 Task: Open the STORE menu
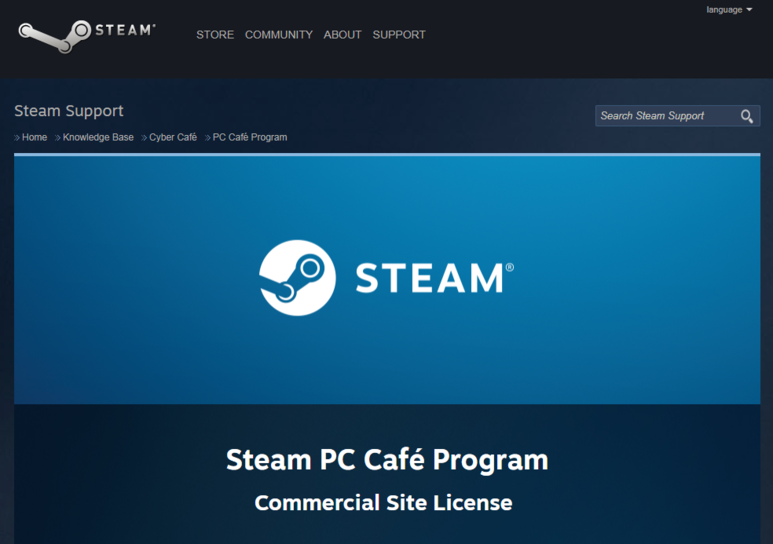coord(215,35)
